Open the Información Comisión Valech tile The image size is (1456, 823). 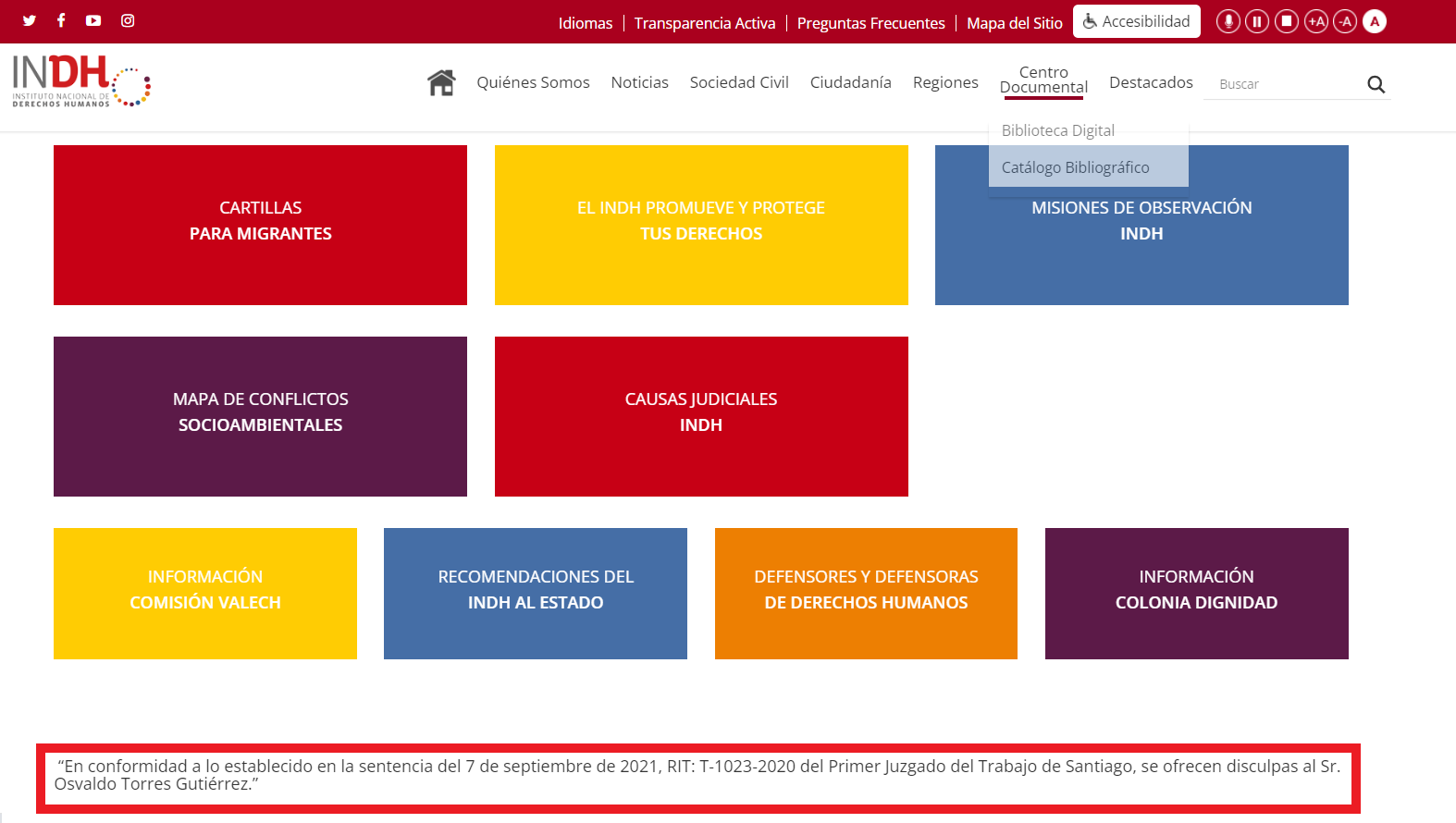(x=205, y=594)
